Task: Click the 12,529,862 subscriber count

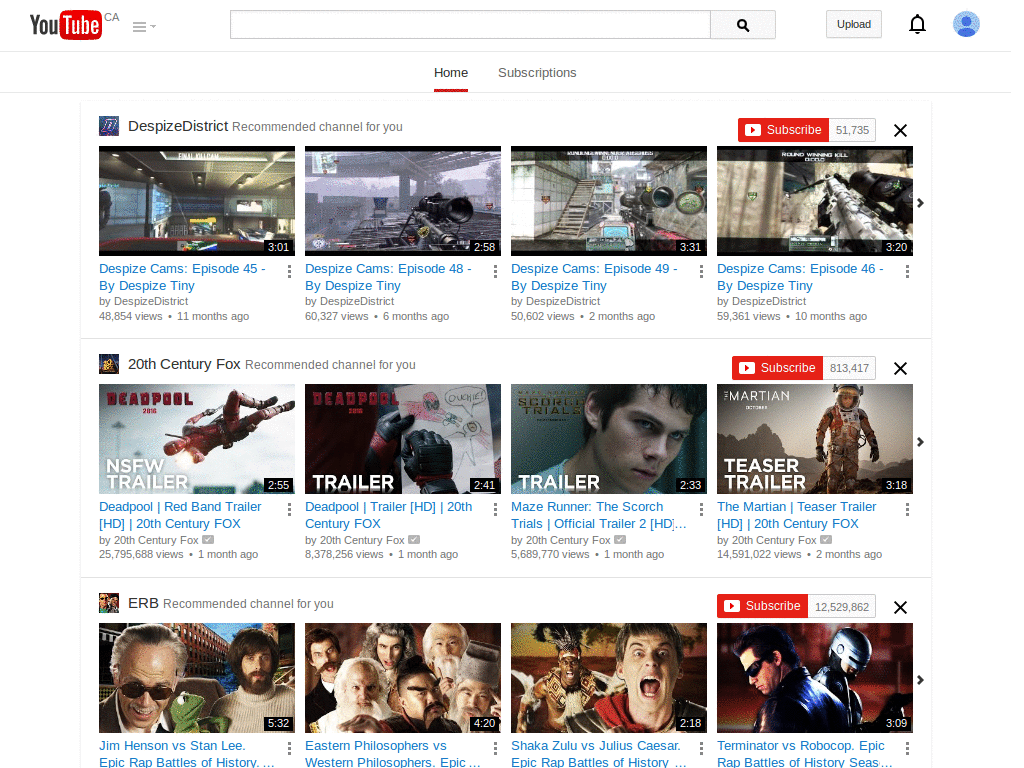Action: coord(842,606)
